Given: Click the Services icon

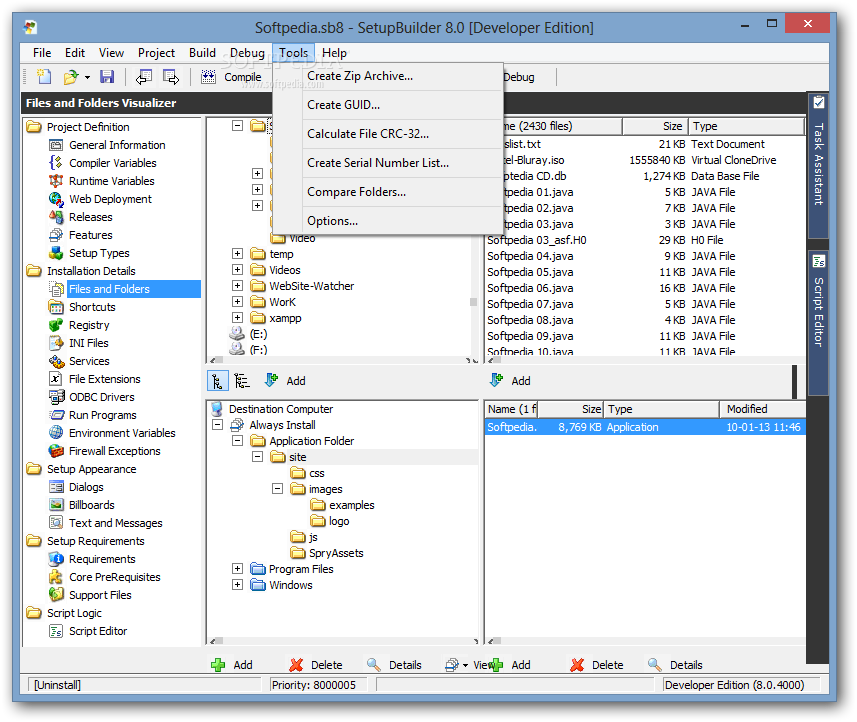Looking at the screenshot, I should 56,361.
